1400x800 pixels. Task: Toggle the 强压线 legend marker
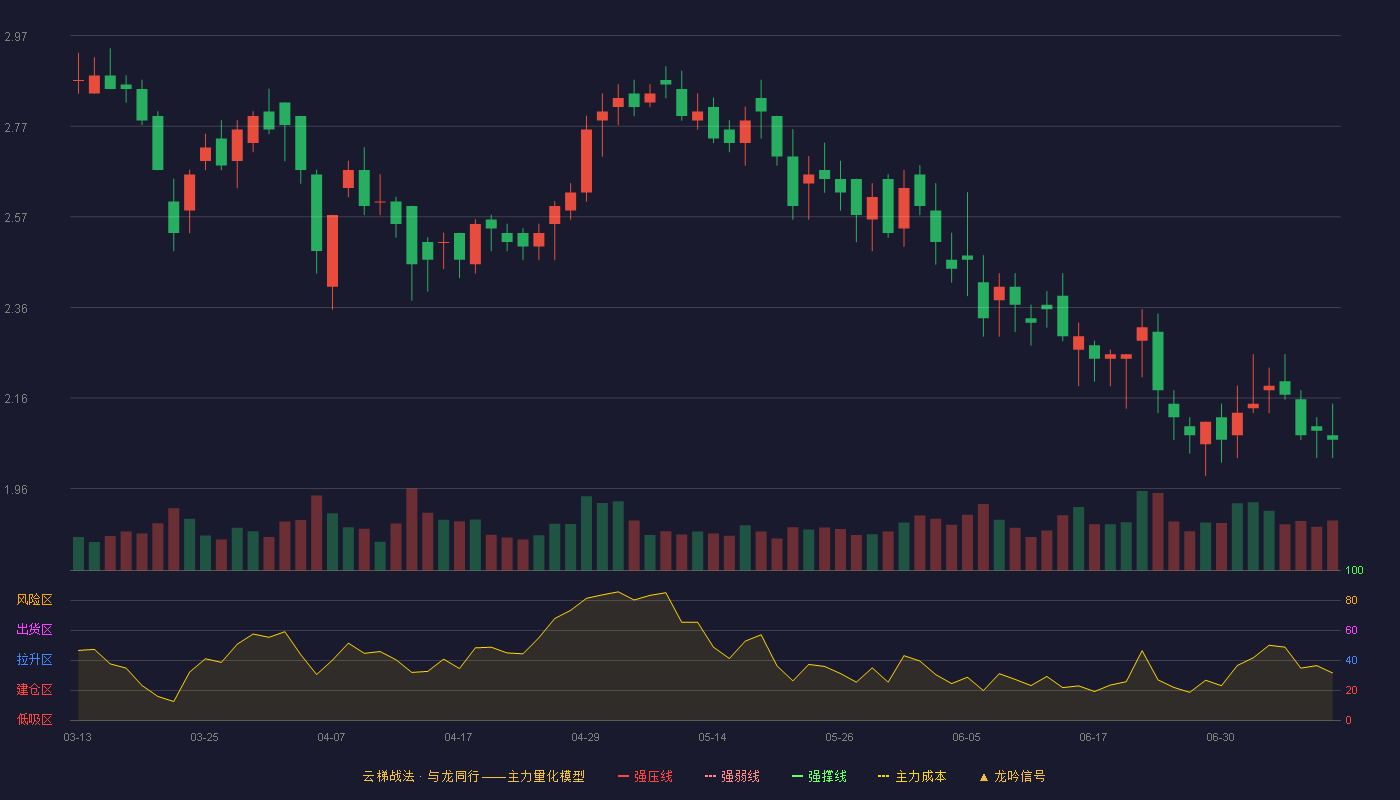[x=645, y=776]
